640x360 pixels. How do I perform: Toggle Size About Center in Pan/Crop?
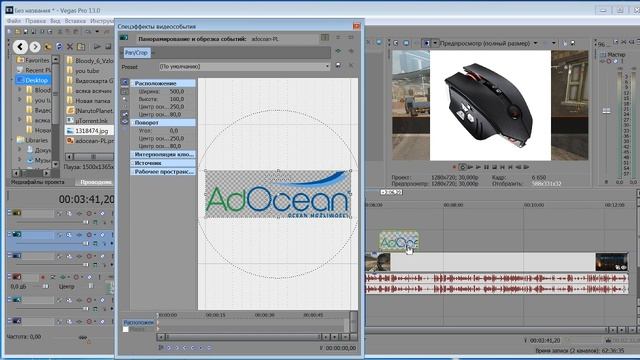[124, 122]
